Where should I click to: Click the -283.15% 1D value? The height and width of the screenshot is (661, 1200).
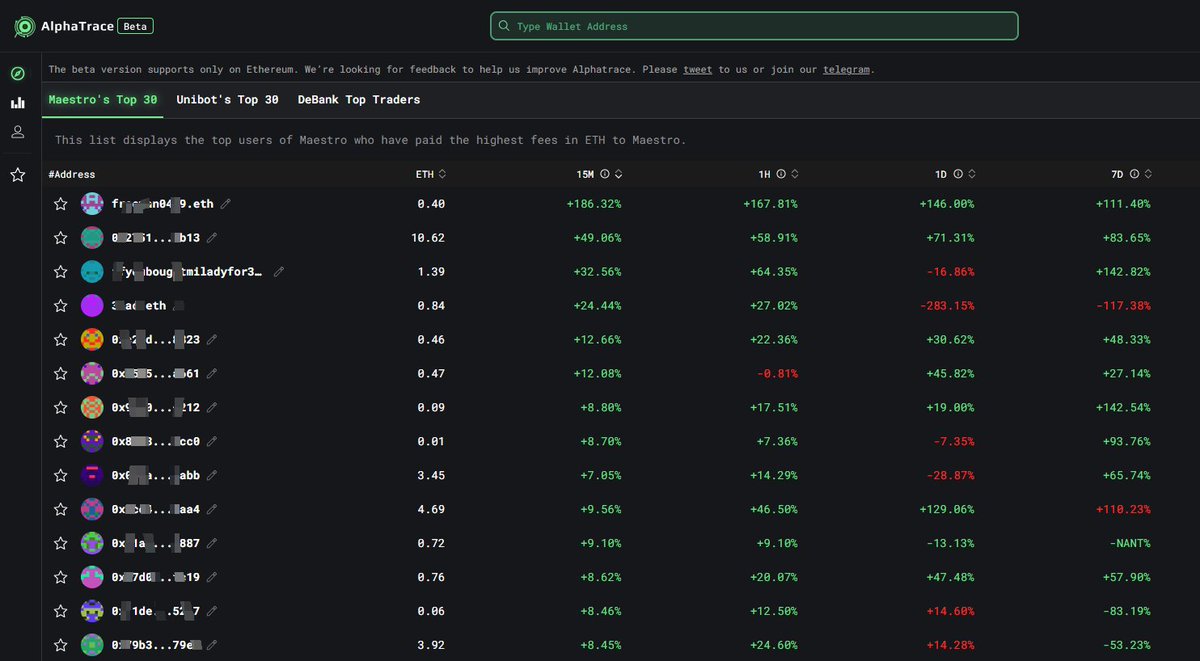[946, 306]
